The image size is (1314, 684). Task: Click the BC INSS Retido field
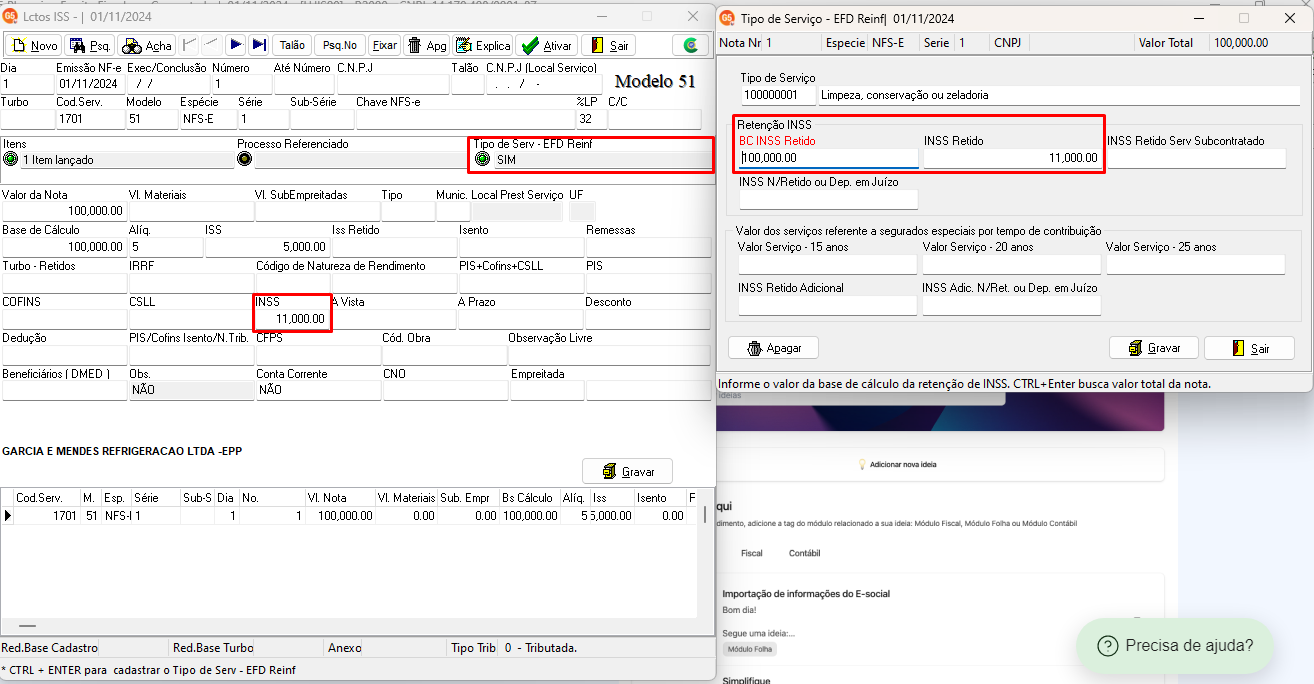pos(828,158)
